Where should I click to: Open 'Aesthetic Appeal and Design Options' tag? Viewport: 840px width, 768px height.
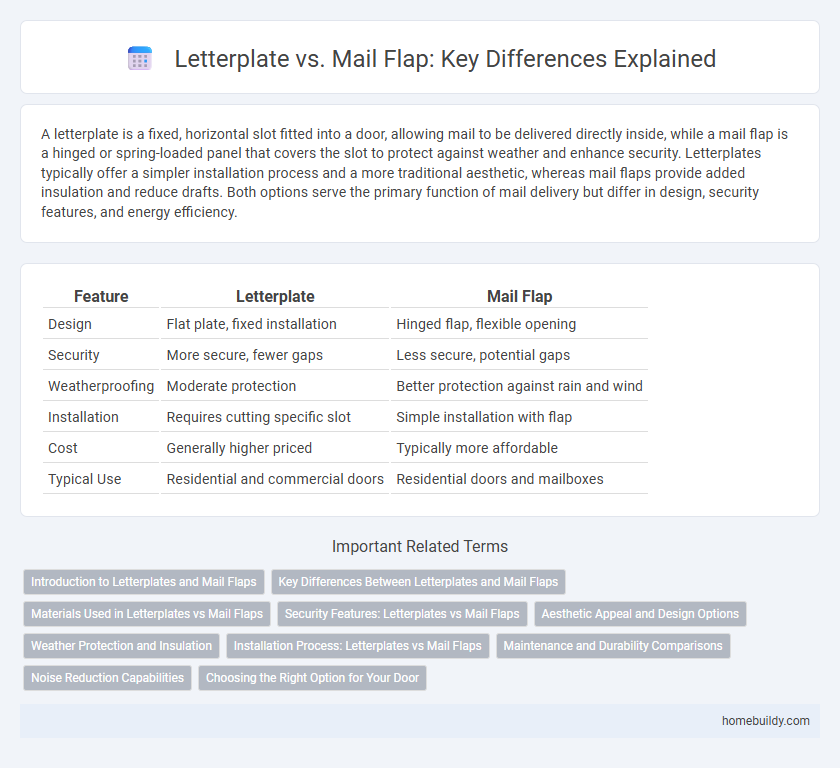click(640, 614)
